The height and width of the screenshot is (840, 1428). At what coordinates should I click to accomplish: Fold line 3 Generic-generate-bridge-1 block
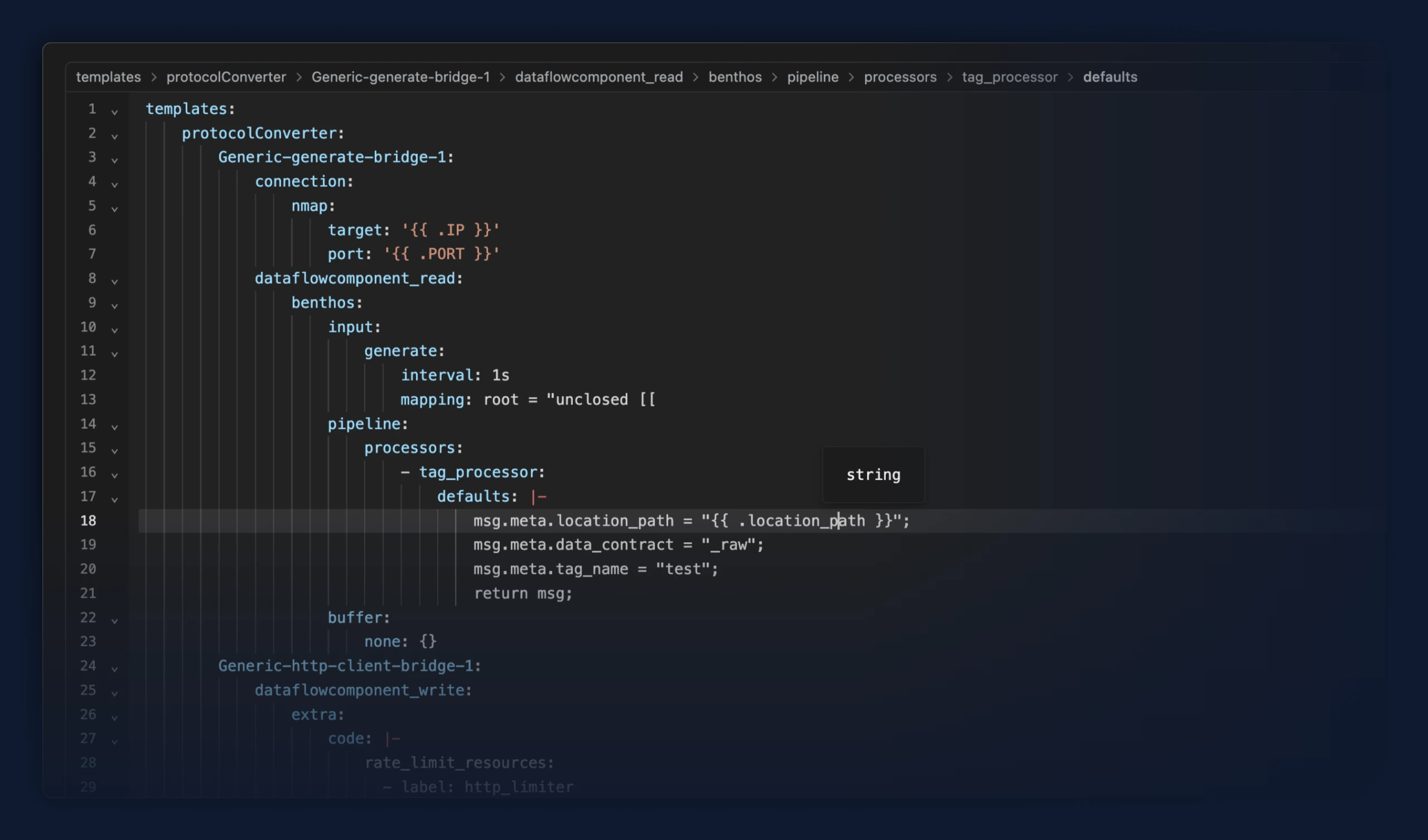tap(114, 161)
